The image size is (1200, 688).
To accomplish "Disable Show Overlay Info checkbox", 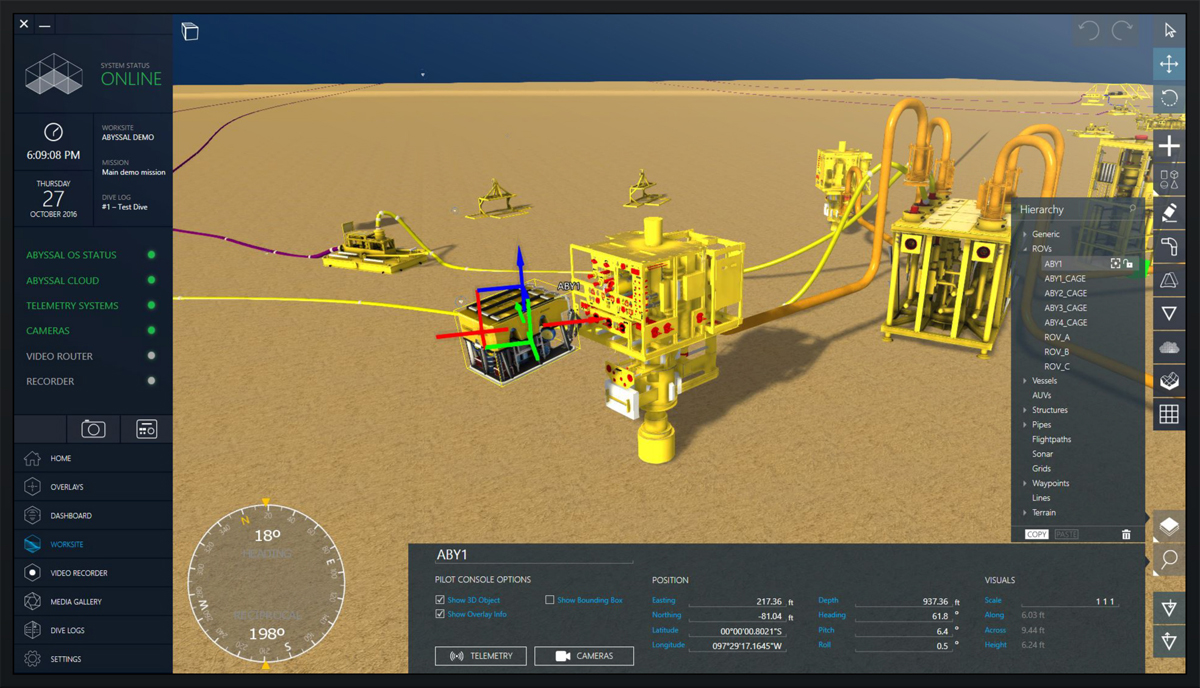I will pyautogui.click(x=440, y=614).
